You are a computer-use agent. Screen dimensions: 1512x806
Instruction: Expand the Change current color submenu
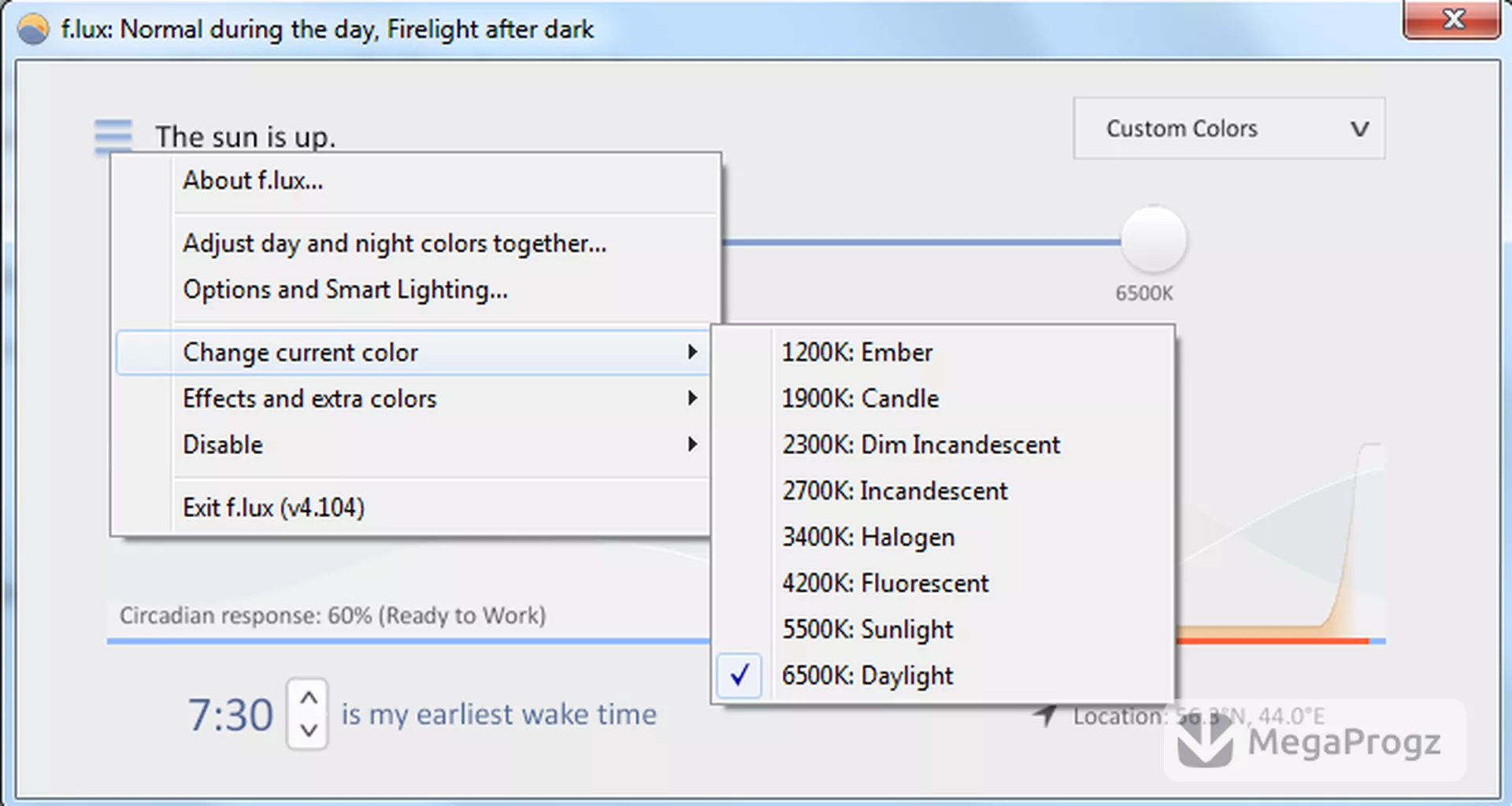click(413, 352)
